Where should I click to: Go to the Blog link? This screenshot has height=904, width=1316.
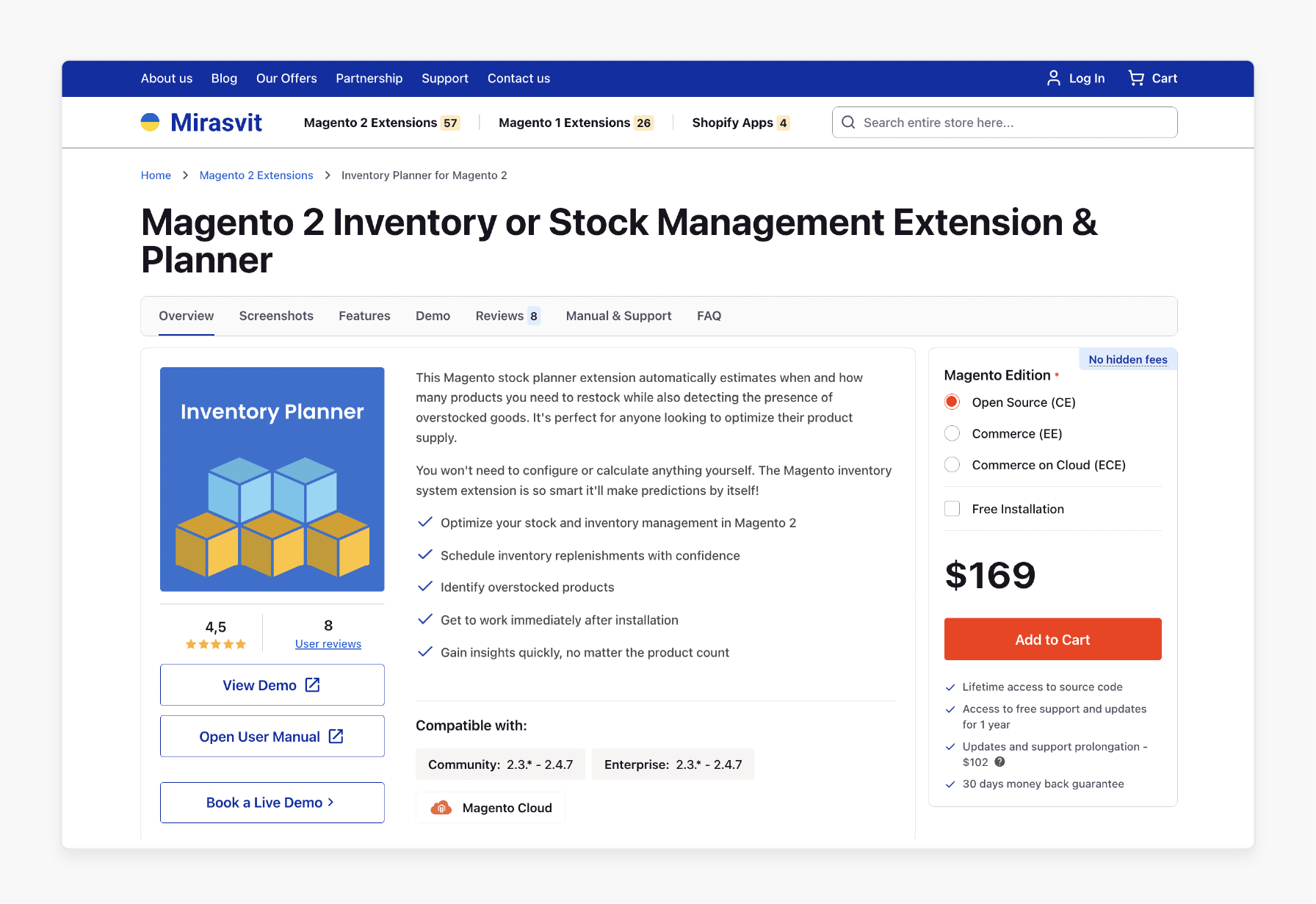point(224,79)
